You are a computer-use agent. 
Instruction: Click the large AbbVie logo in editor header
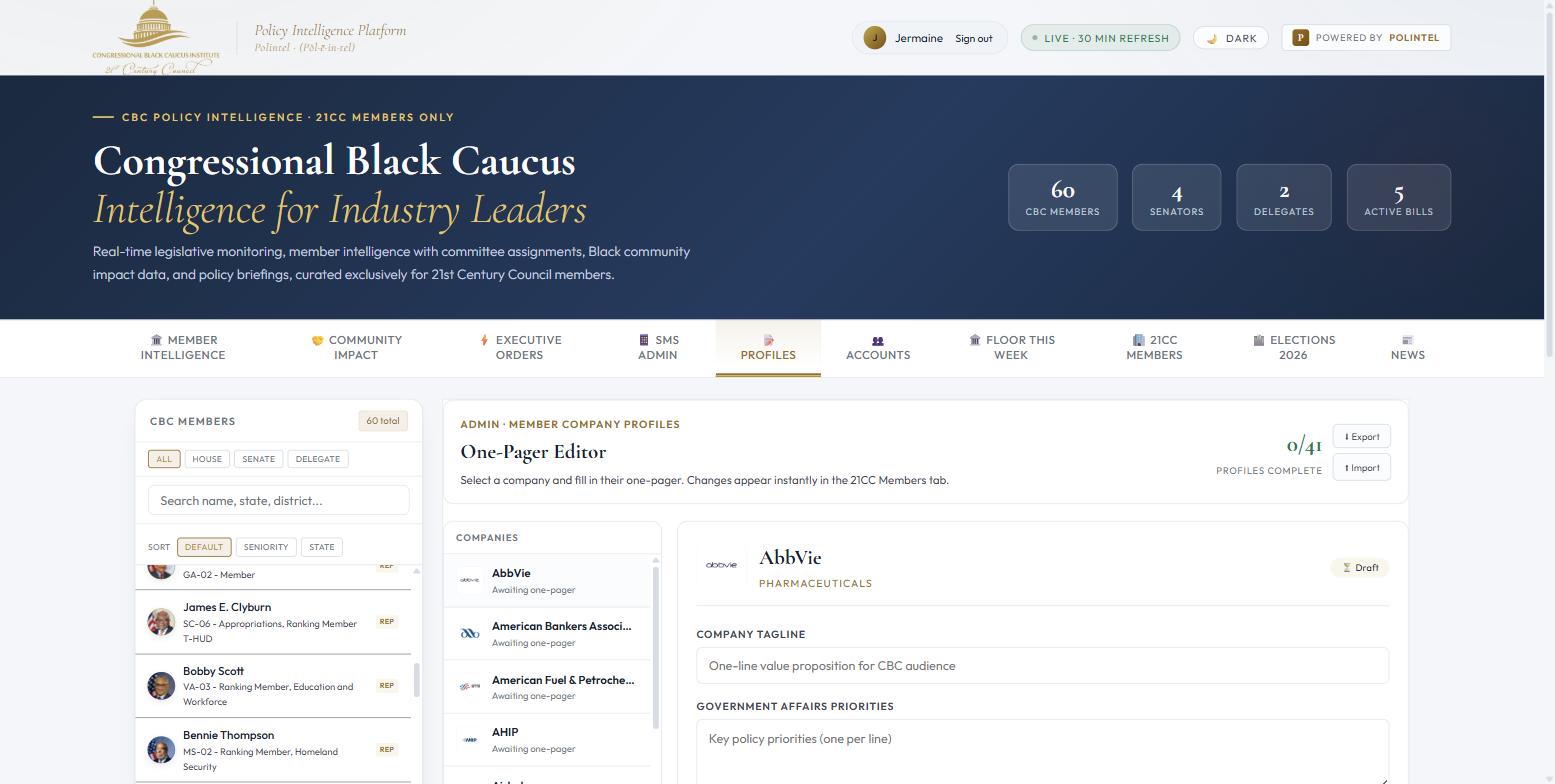pyautogui.click(x=721, y=566)
